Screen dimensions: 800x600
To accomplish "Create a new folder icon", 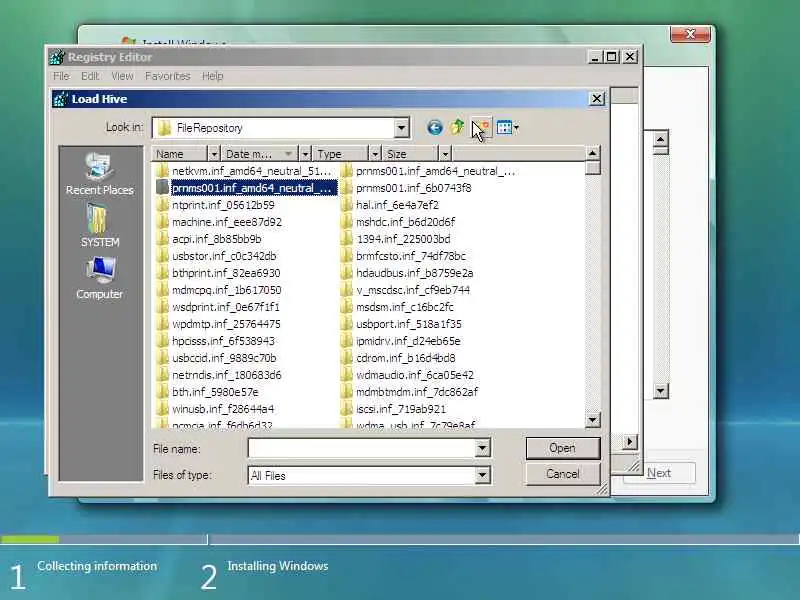I will click(481, 128).
